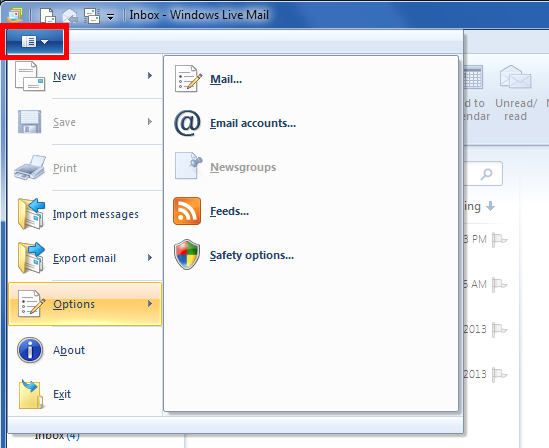Click the Newsgroups pinned page icon
The height and width of the screenshot is (448, 549).
coord(188,166)
